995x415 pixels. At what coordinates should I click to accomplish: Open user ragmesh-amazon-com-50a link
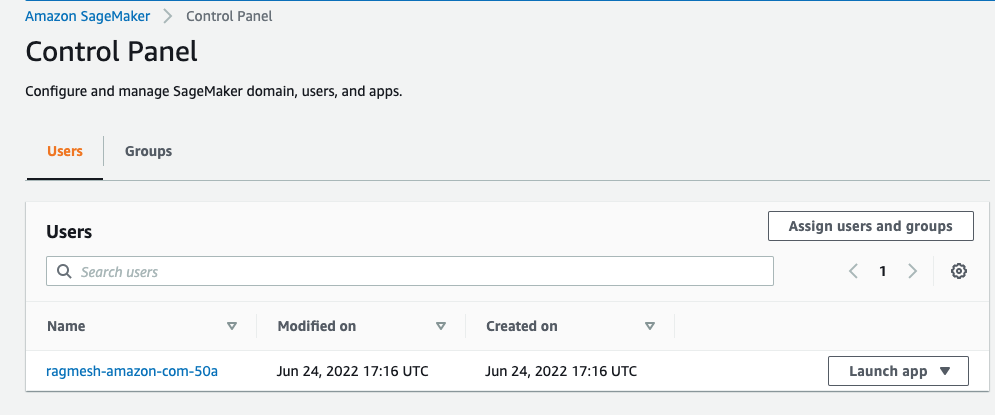pyautogui.click(x=132, y=371)
